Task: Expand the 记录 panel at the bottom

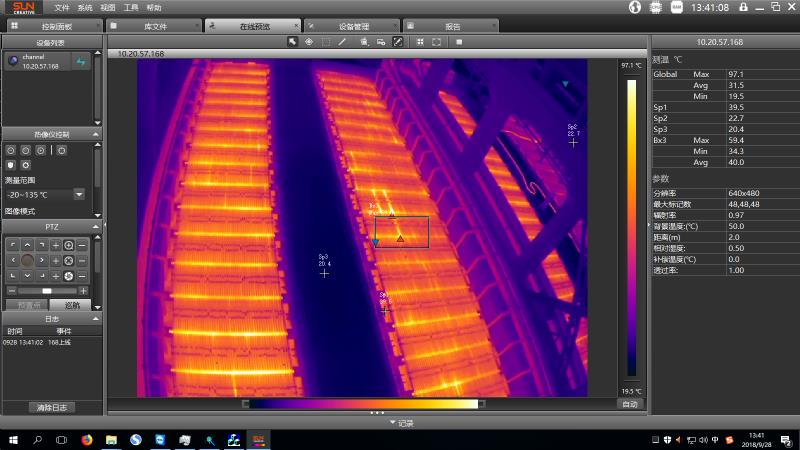Action: pos(400,423)
